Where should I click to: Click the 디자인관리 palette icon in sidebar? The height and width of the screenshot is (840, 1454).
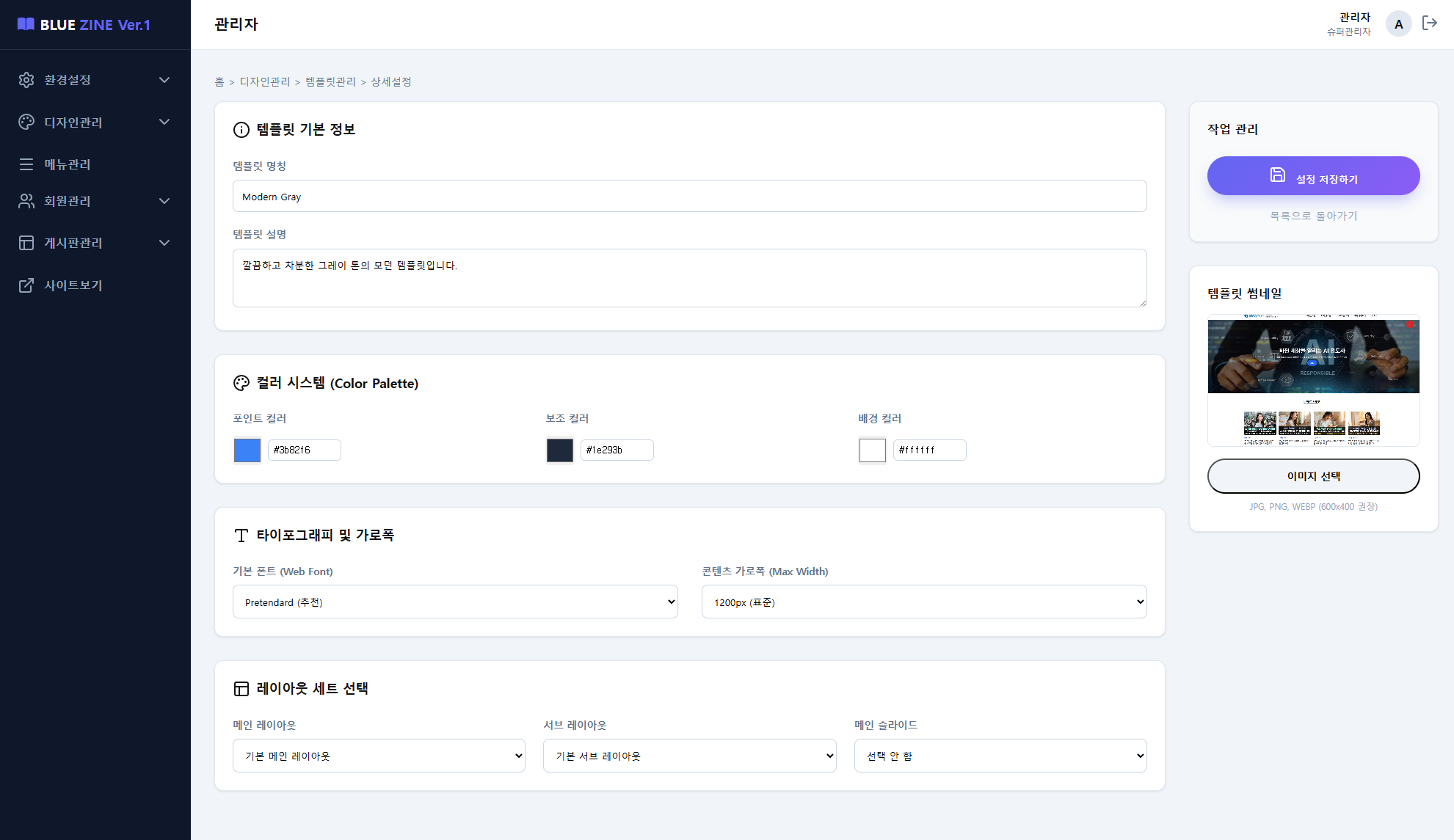pos(26,122)
